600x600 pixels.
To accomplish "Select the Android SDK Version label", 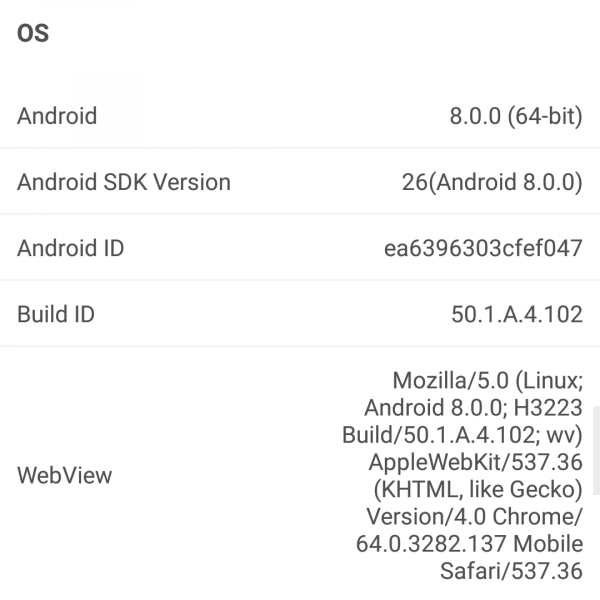I will (x=124, y=182).
